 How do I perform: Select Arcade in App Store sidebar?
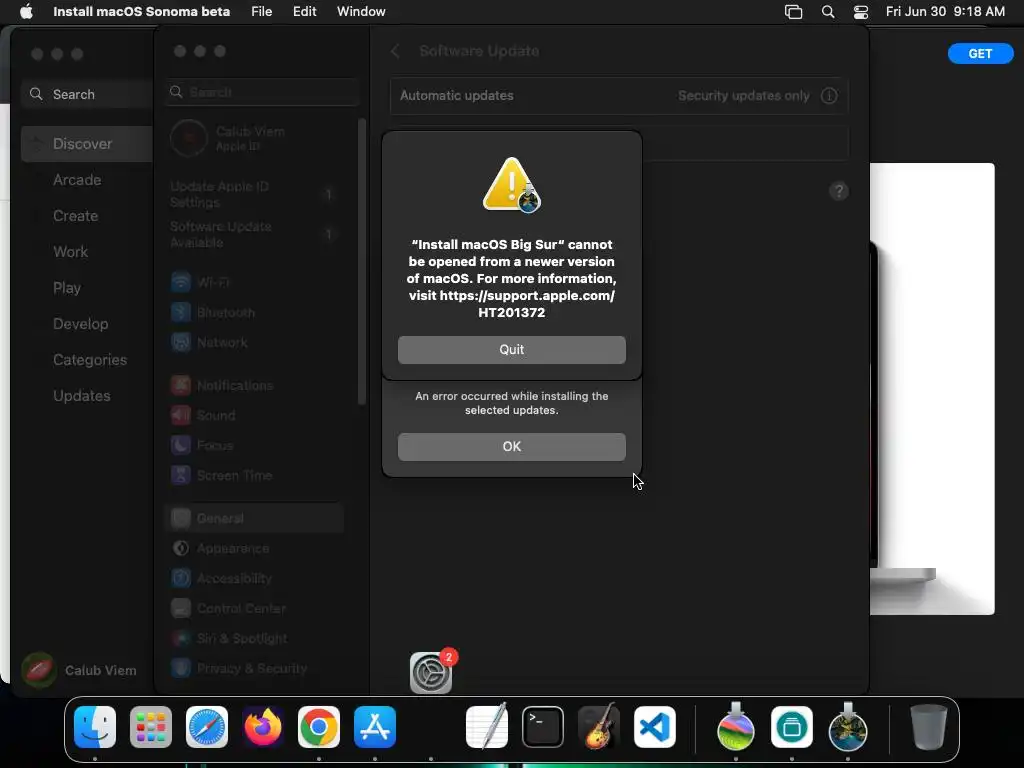[77, 180]
